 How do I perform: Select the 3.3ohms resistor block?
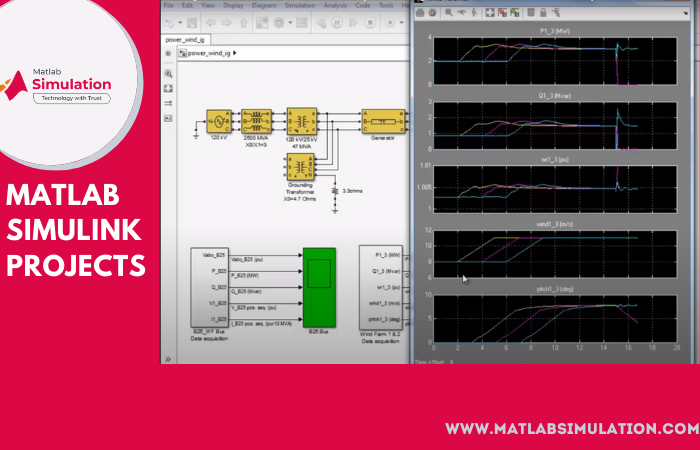coord(335,191)
